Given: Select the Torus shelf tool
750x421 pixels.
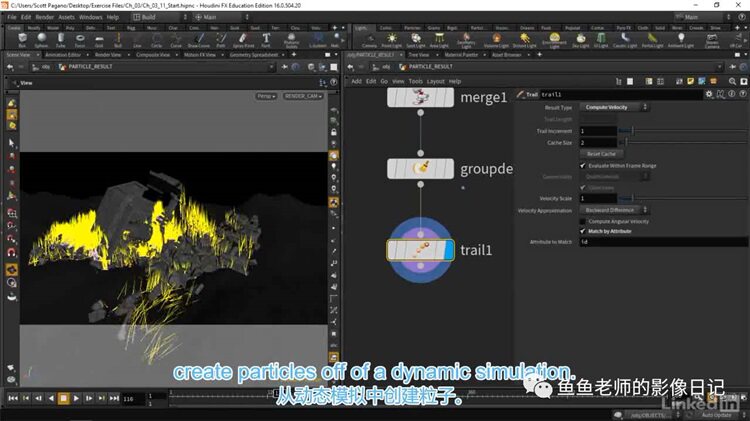Looking at the screenshot, I should tap(80, 40).
